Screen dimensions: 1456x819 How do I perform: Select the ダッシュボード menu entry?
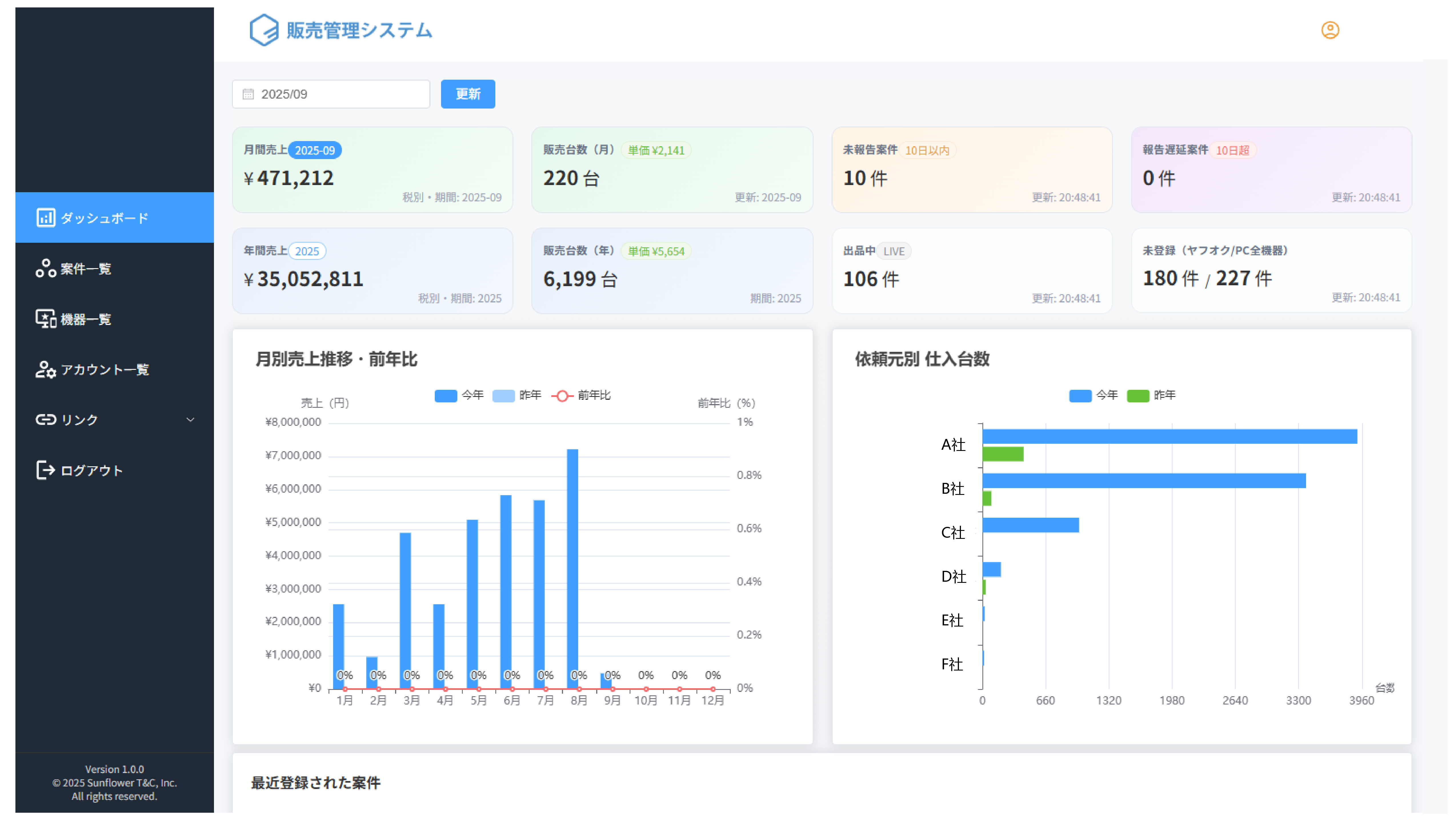(105, 217)
